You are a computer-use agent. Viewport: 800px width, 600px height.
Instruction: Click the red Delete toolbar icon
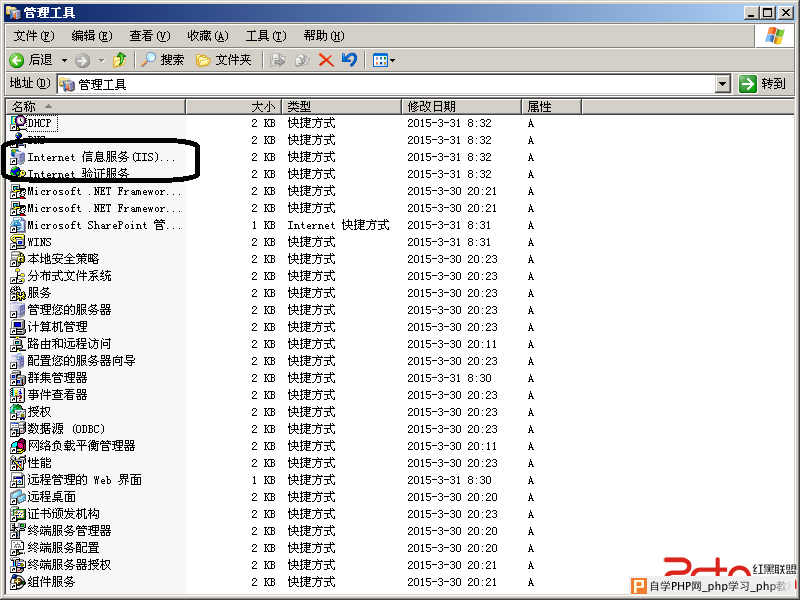[x=326, y=60]
